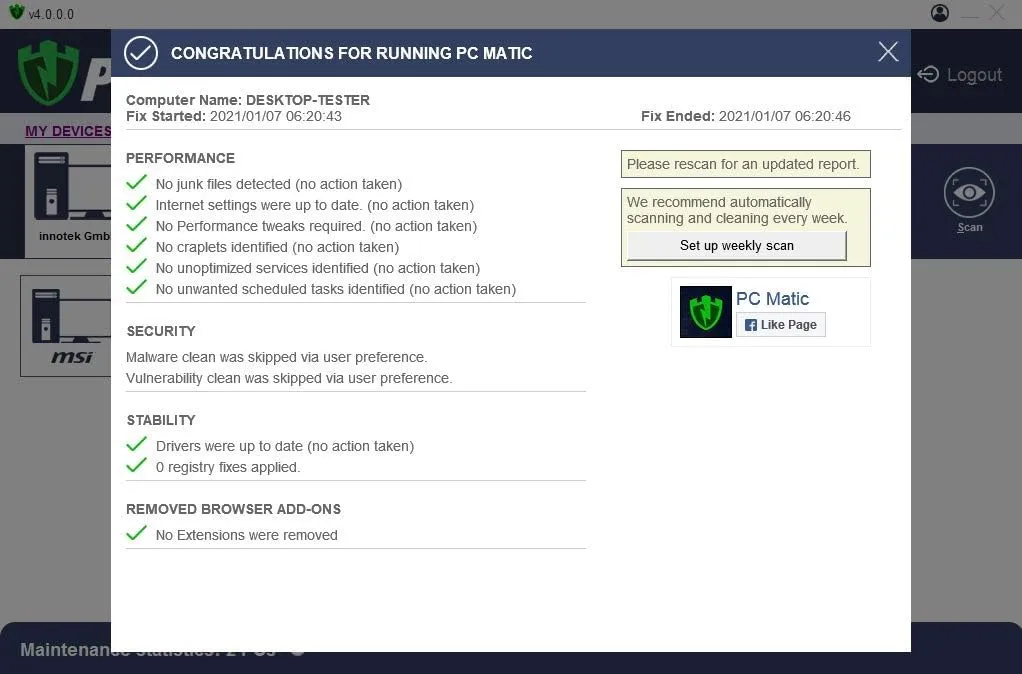This screenshot has height=674, width=1022.
Task: Click 'Vulnerability clean was skipped via user preference.'
Action: [289, 378]
